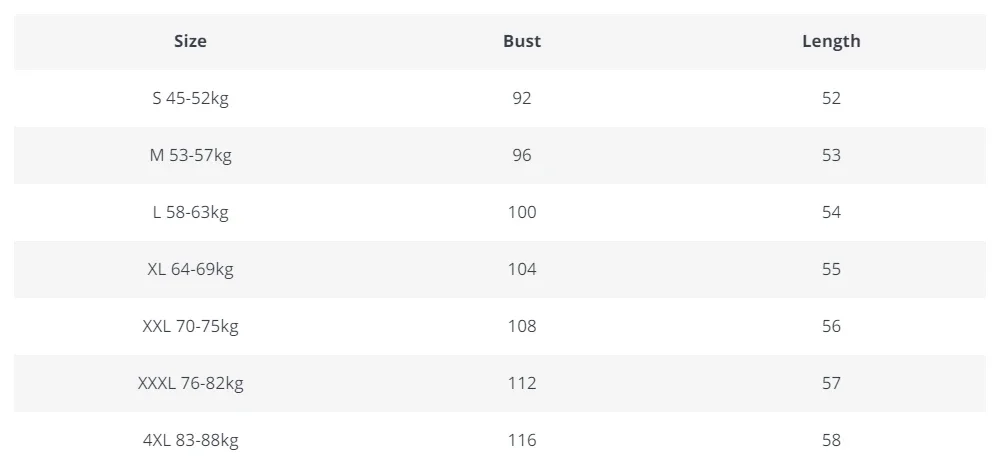Click bust value 96

522,155
